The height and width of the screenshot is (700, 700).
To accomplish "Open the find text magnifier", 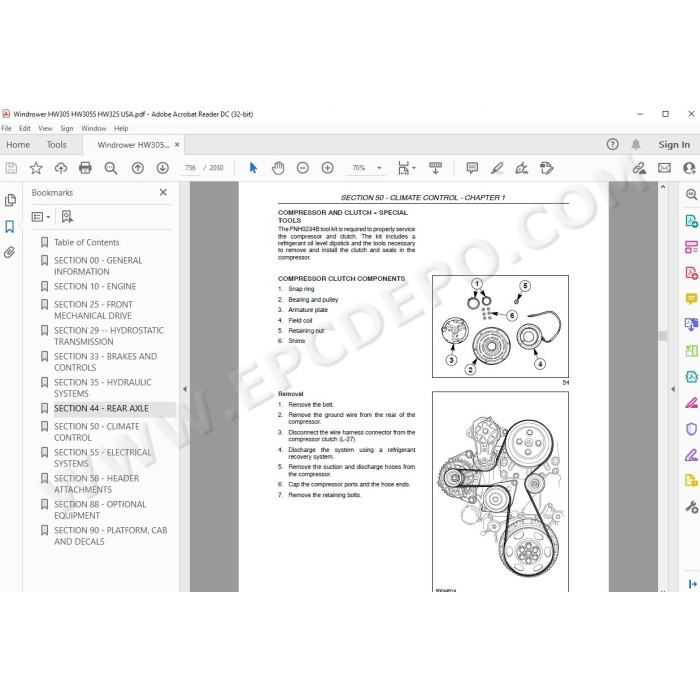I will [111, 168].
